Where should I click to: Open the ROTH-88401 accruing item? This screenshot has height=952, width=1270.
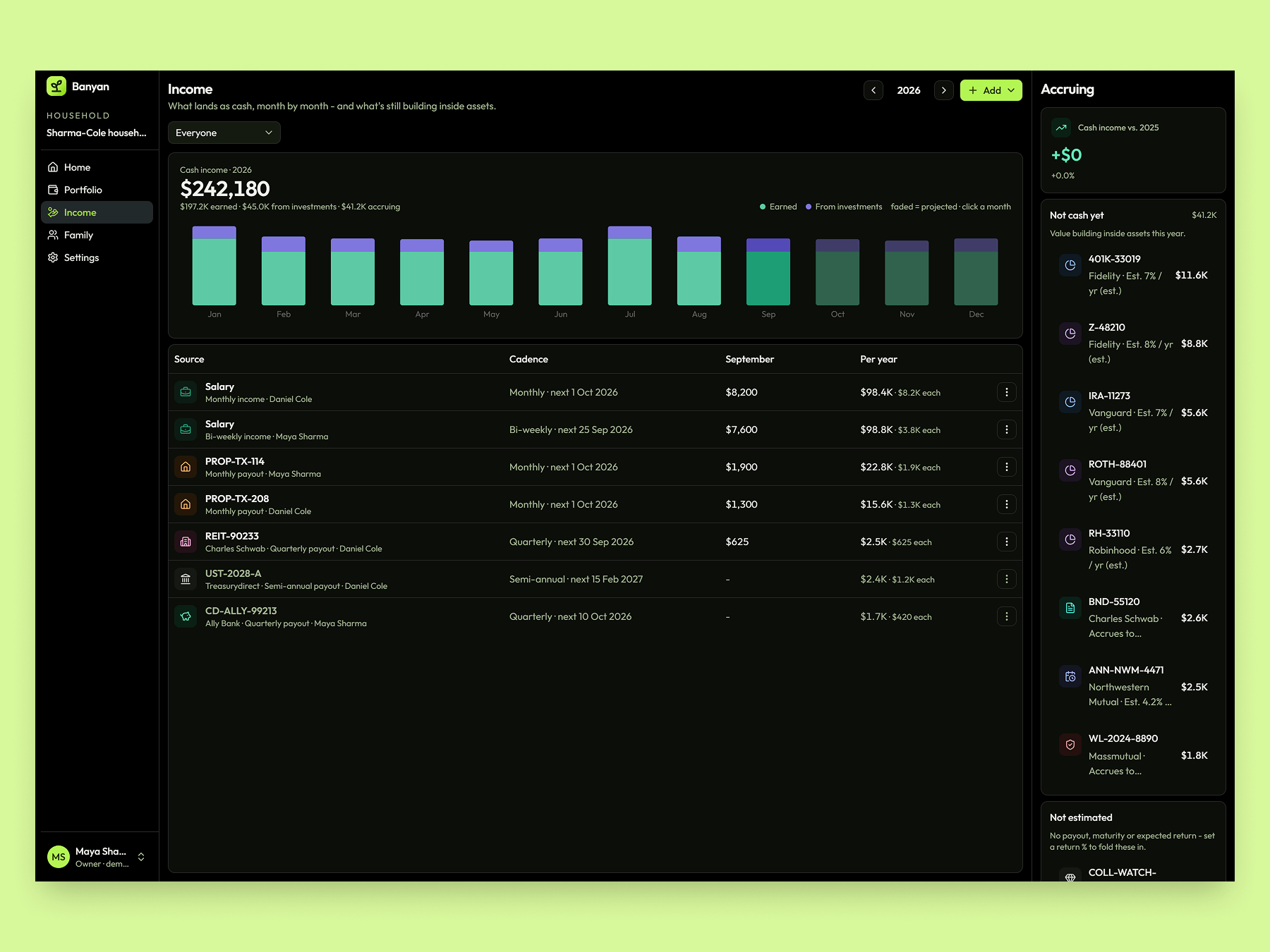click(x=1133, y=480)
